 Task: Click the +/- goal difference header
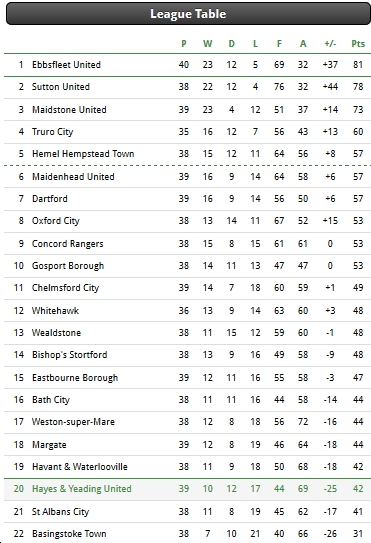pyautogui.click(x=330, y=44)
